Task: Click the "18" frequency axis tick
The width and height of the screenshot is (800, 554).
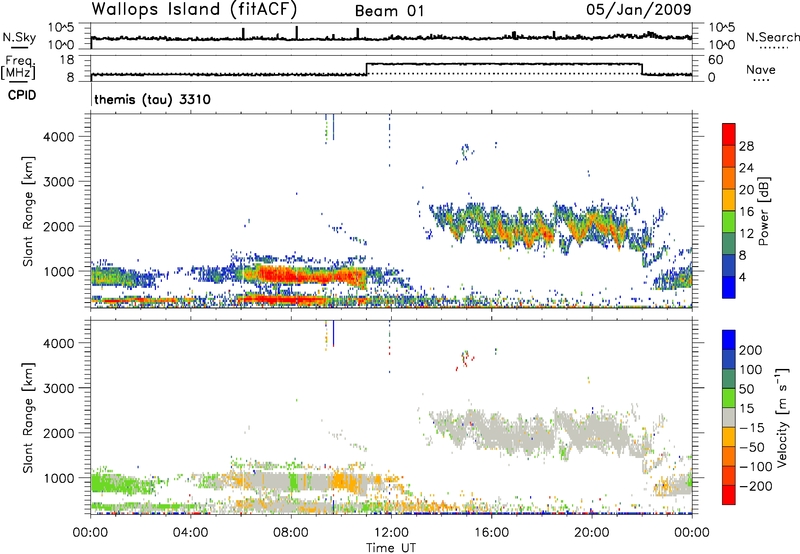Action: pyautogui.click(x=67, y=60)
